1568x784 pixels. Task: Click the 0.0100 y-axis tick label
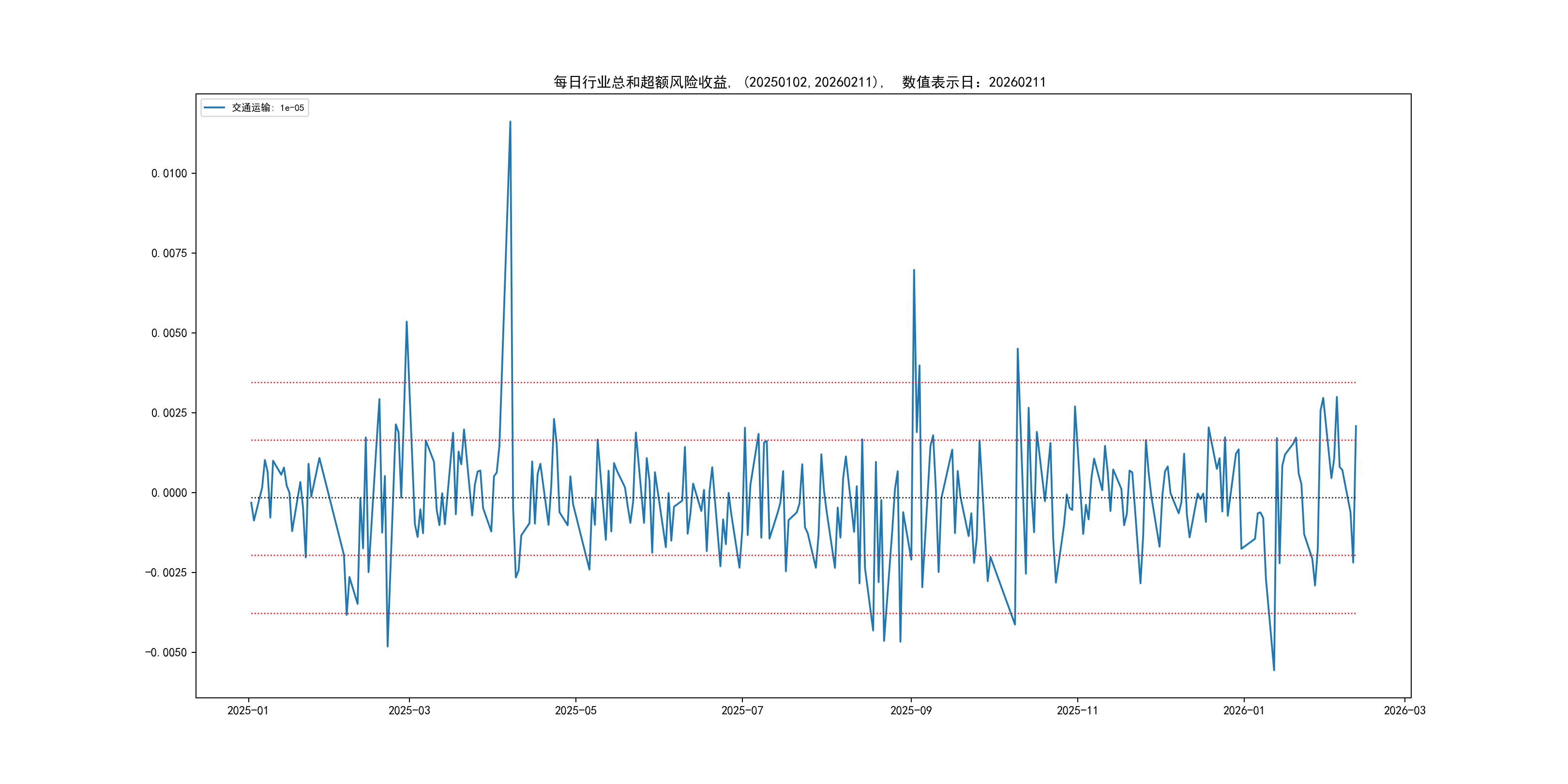[x=168, y=173]
